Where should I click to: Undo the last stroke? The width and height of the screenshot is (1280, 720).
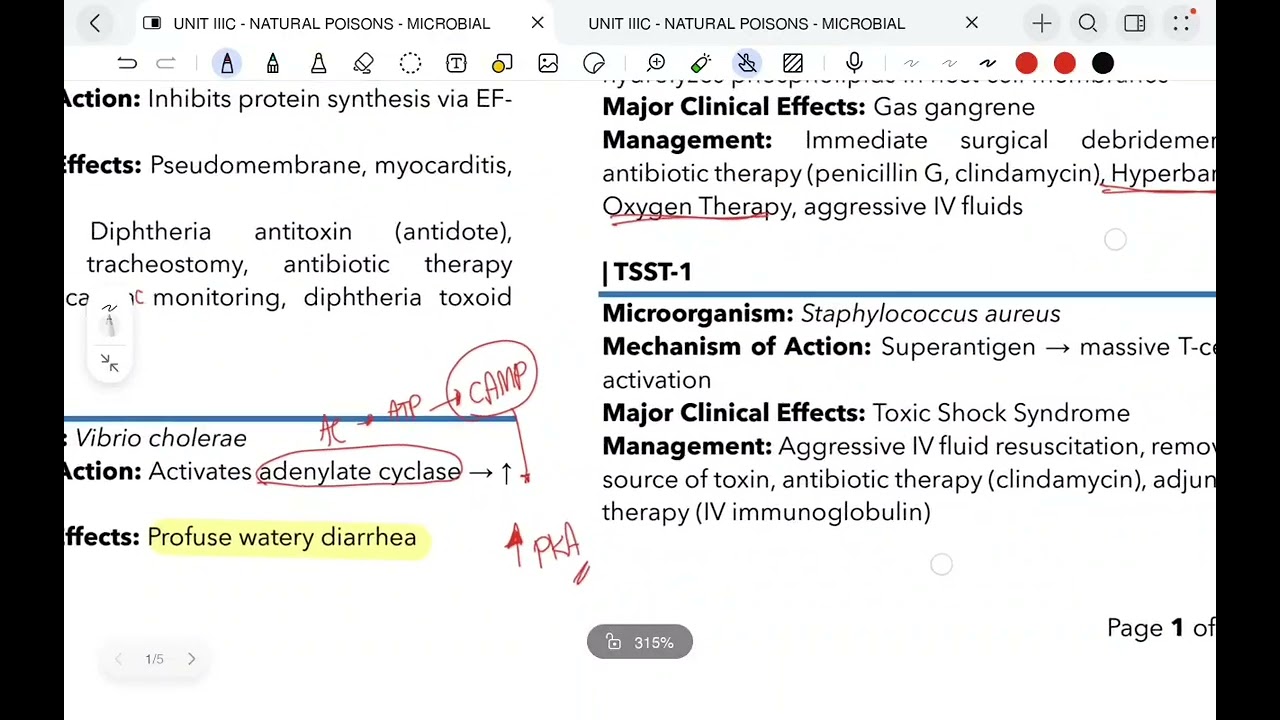point(127,64)
